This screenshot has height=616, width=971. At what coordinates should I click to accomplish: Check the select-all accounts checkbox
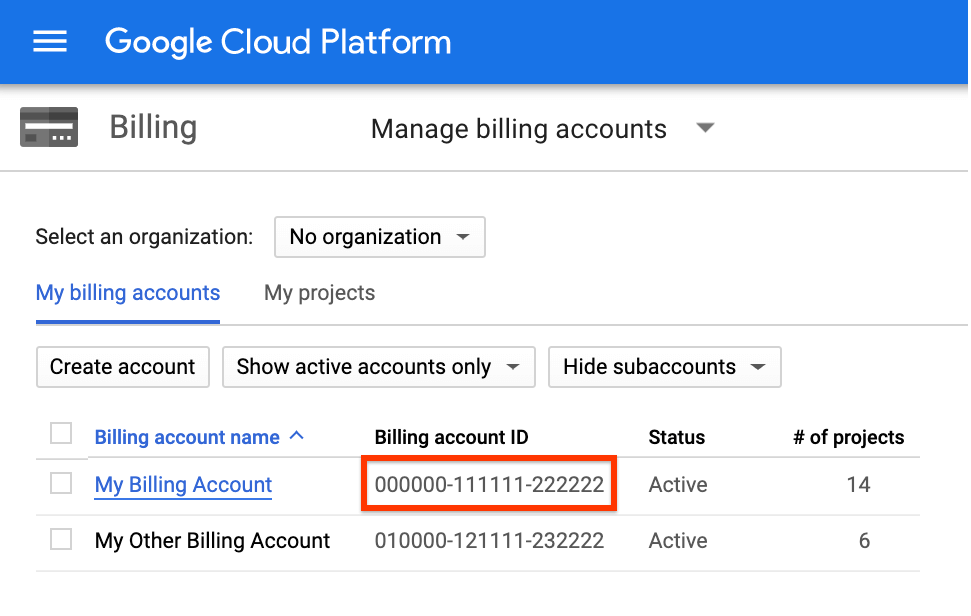(61, 433)
